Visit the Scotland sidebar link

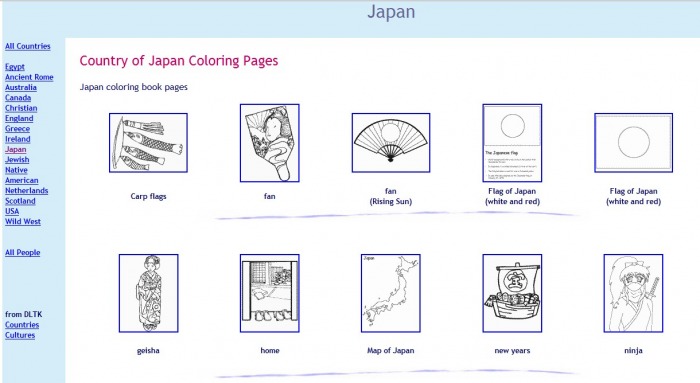[20, 201]
